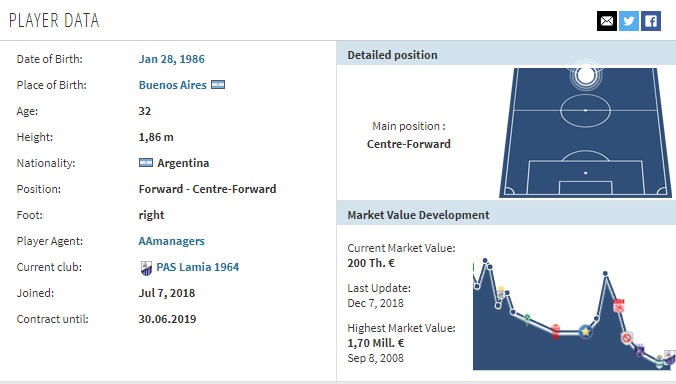This screenshot has width=676, height=384.
Task: Click the Argentina flag next to Nationality
Action: click(x=146, y=163)
